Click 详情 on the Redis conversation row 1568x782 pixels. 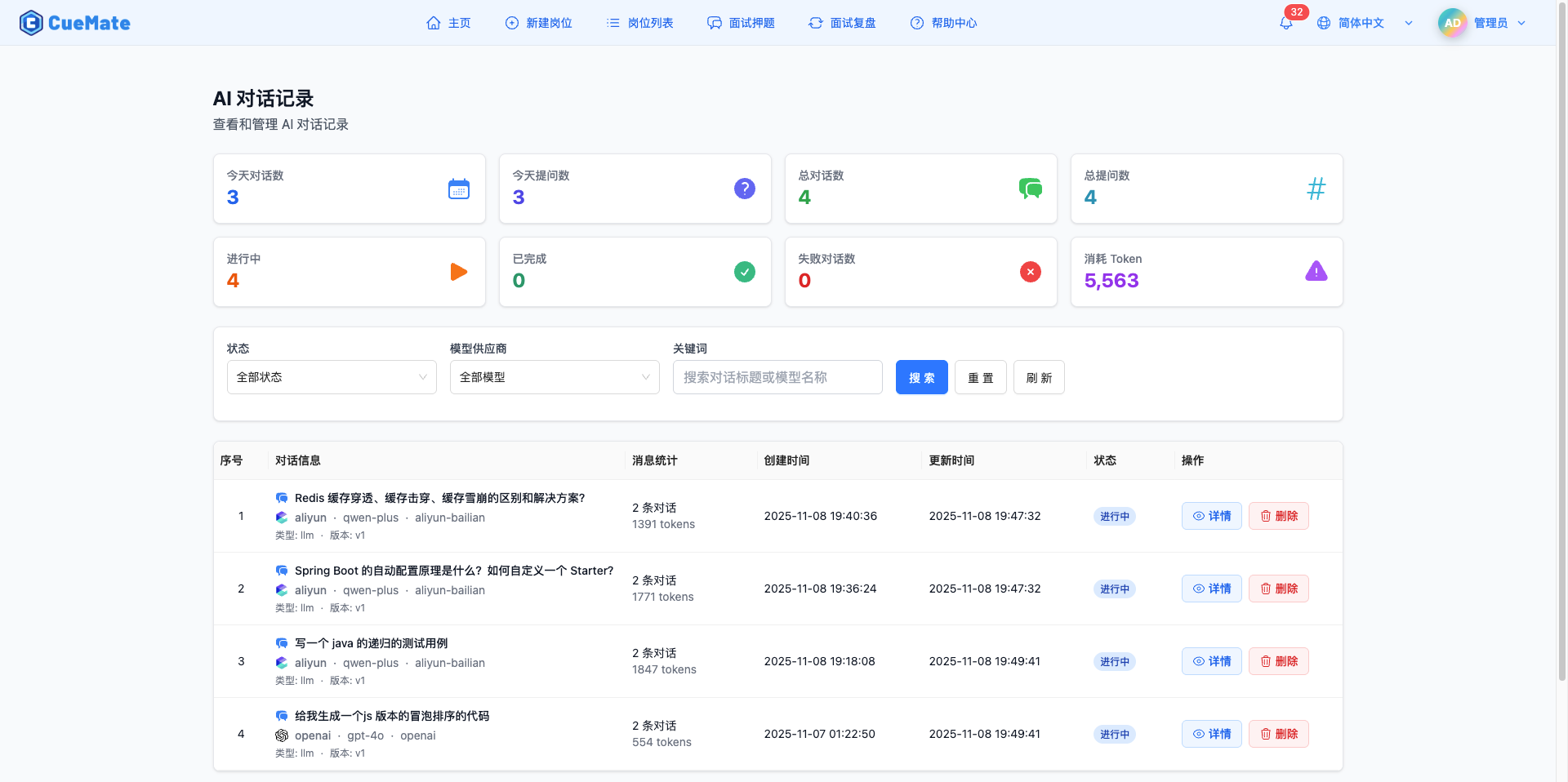[1211, 516]
